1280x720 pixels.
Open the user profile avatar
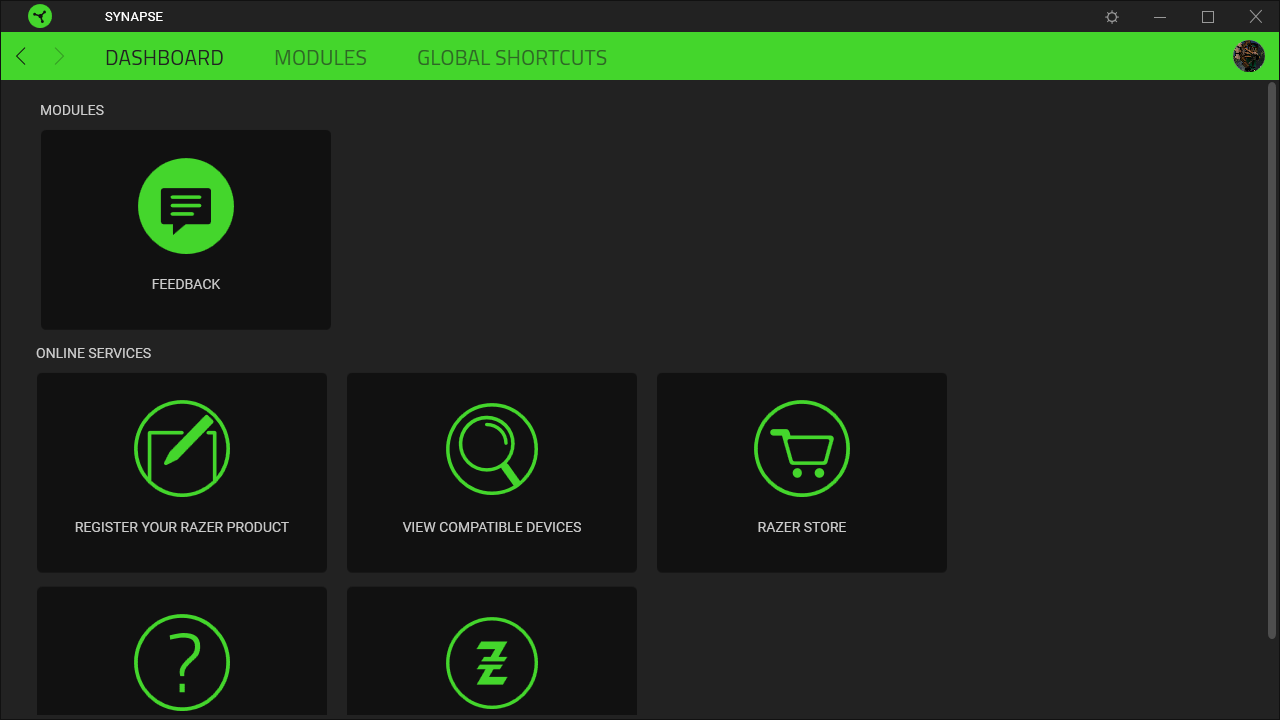(x=1249, y=56)
